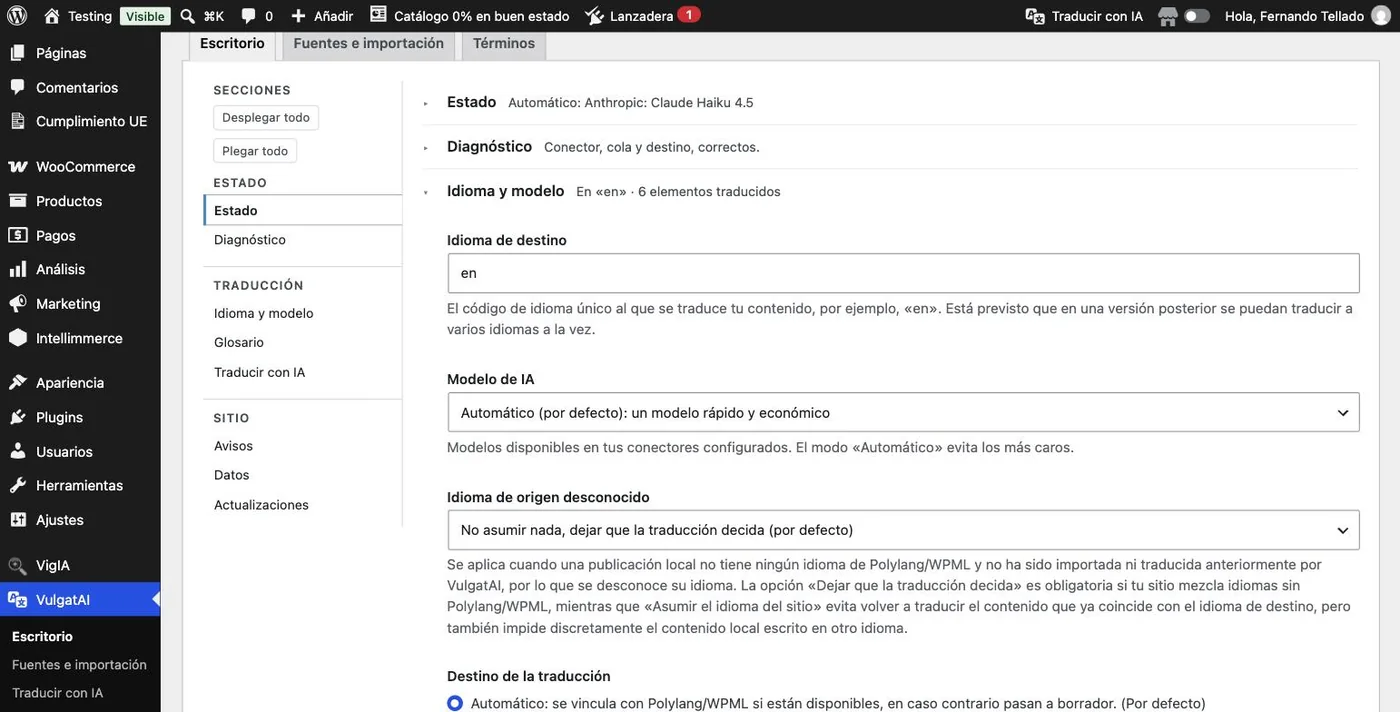Open Usuarios sidebar icon

(18, 451)
